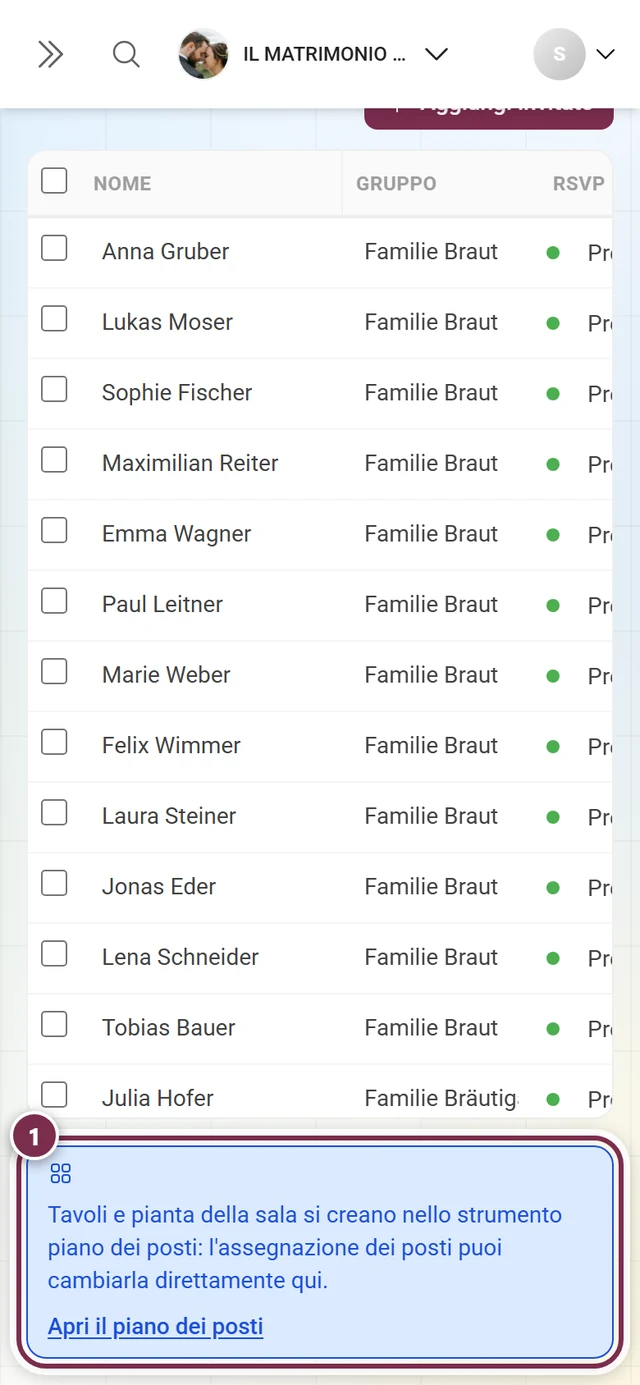Toggle the select-all checkbox in header
The image size is (640, 1385).
point(54,181)
